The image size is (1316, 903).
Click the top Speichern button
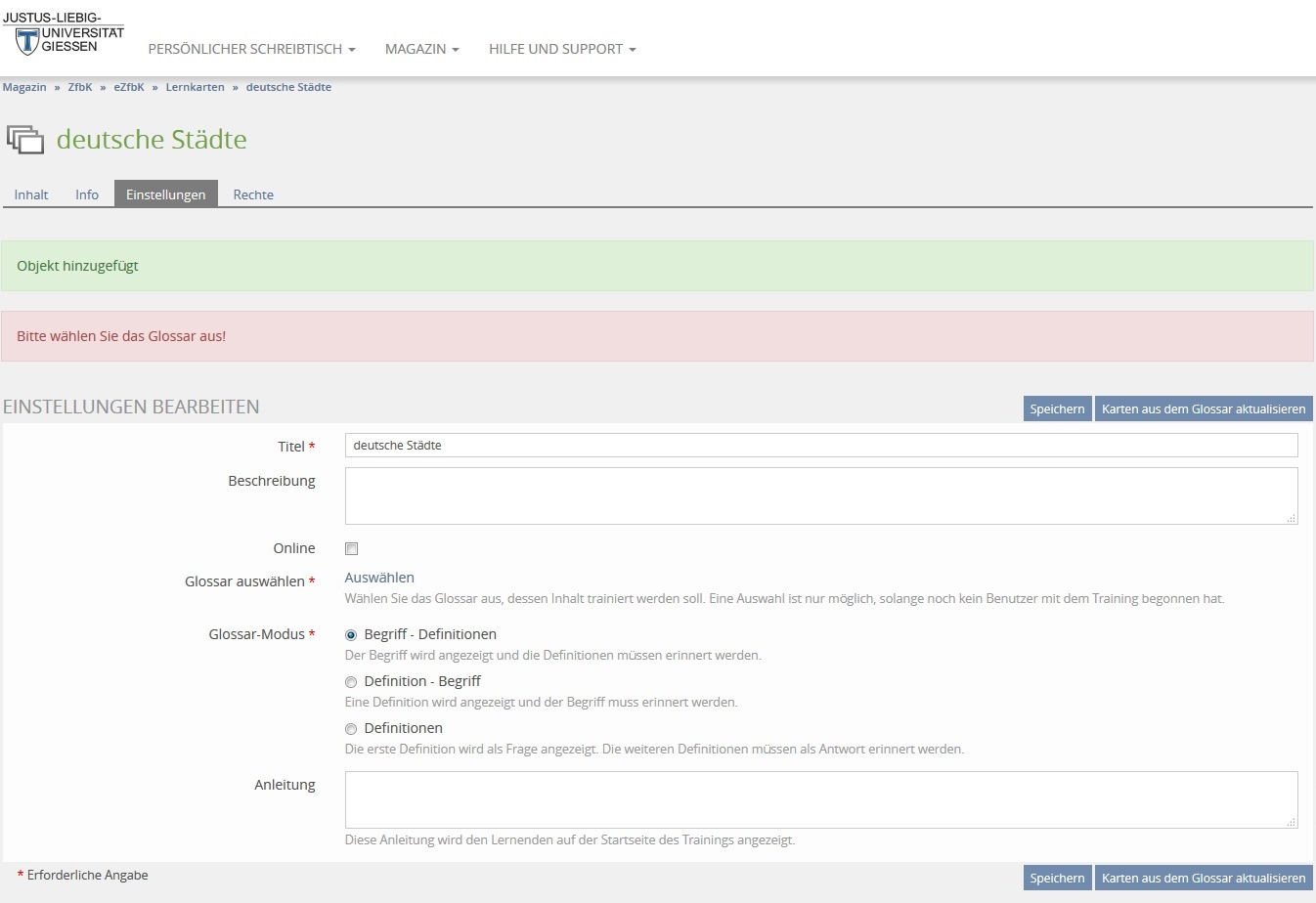1057,408
